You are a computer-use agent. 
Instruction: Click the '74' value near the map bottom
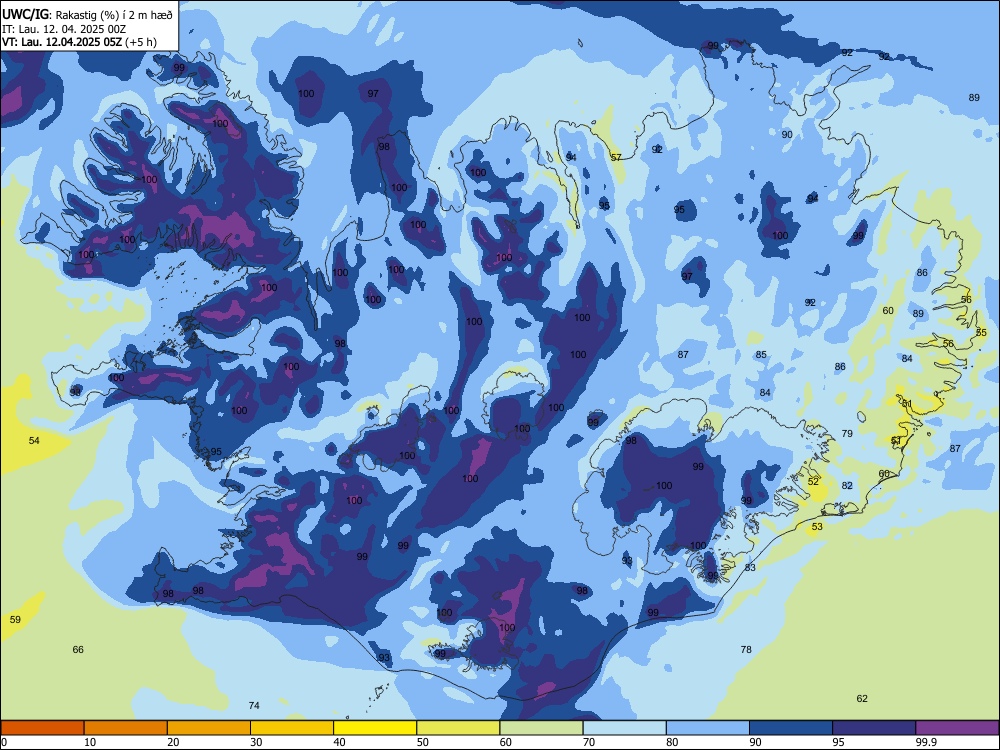[x=254, y=705]
